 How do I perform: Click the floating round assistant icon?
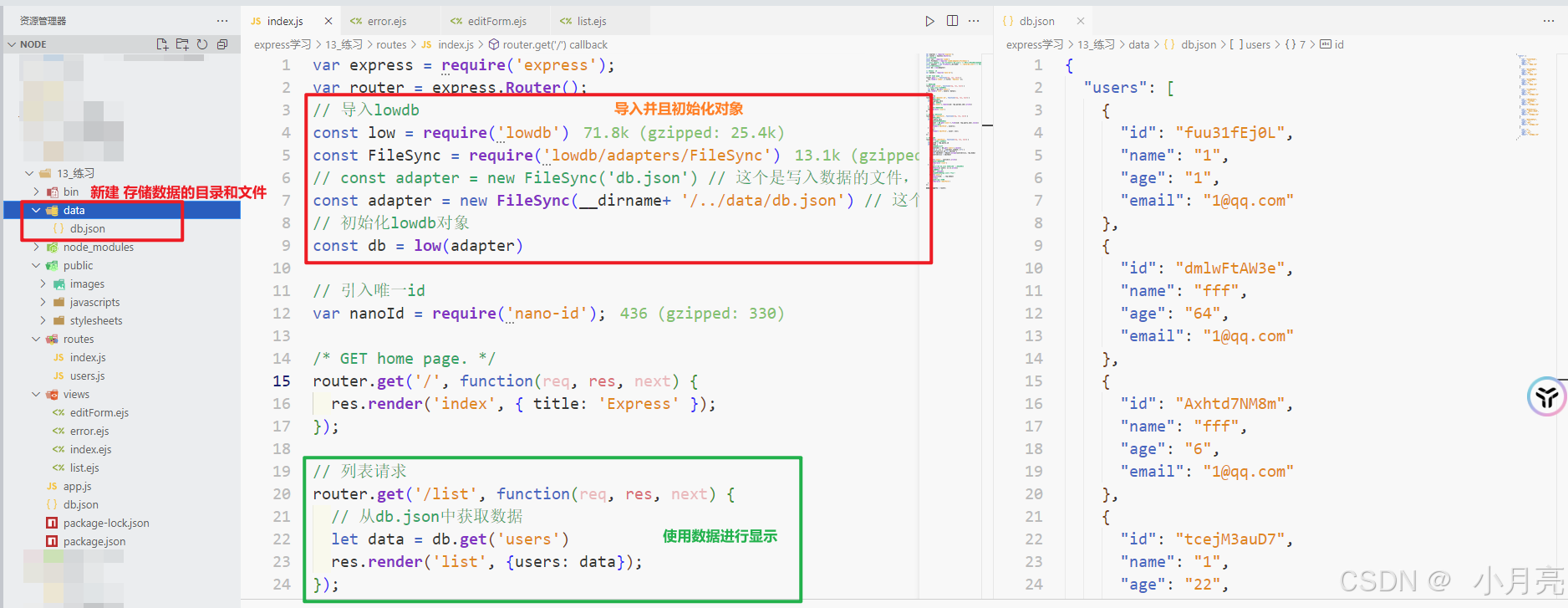pos(1547,396)
